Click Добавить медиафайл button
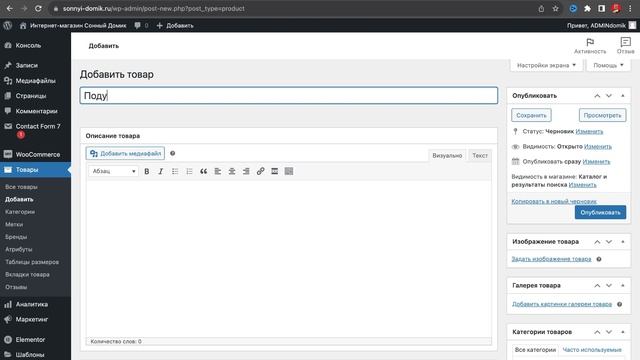Viewport: 640px width, 360px height. coord(125,153)
